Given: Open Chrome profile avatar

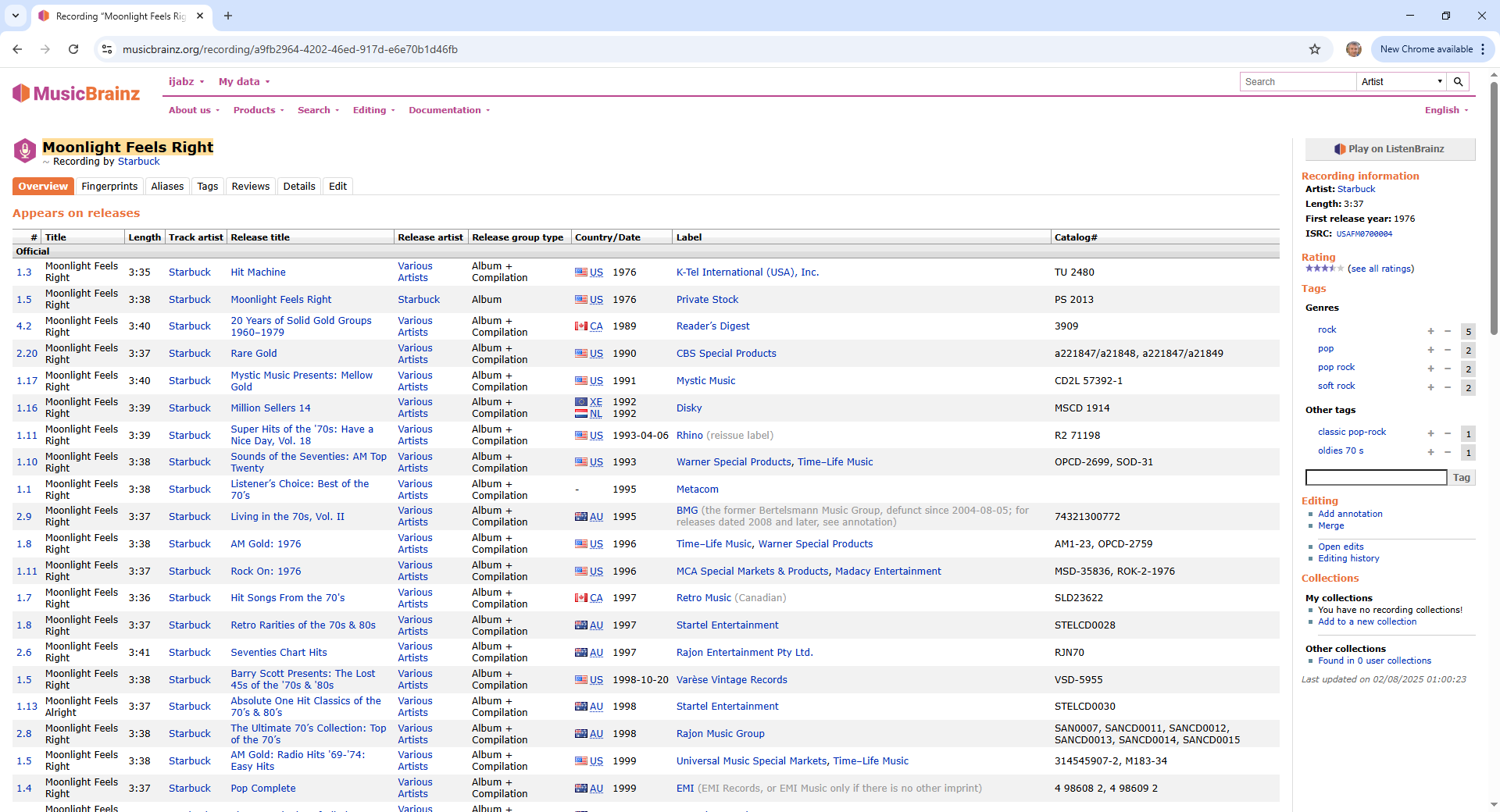Looking at the screenshot, I should [1354, 49].
